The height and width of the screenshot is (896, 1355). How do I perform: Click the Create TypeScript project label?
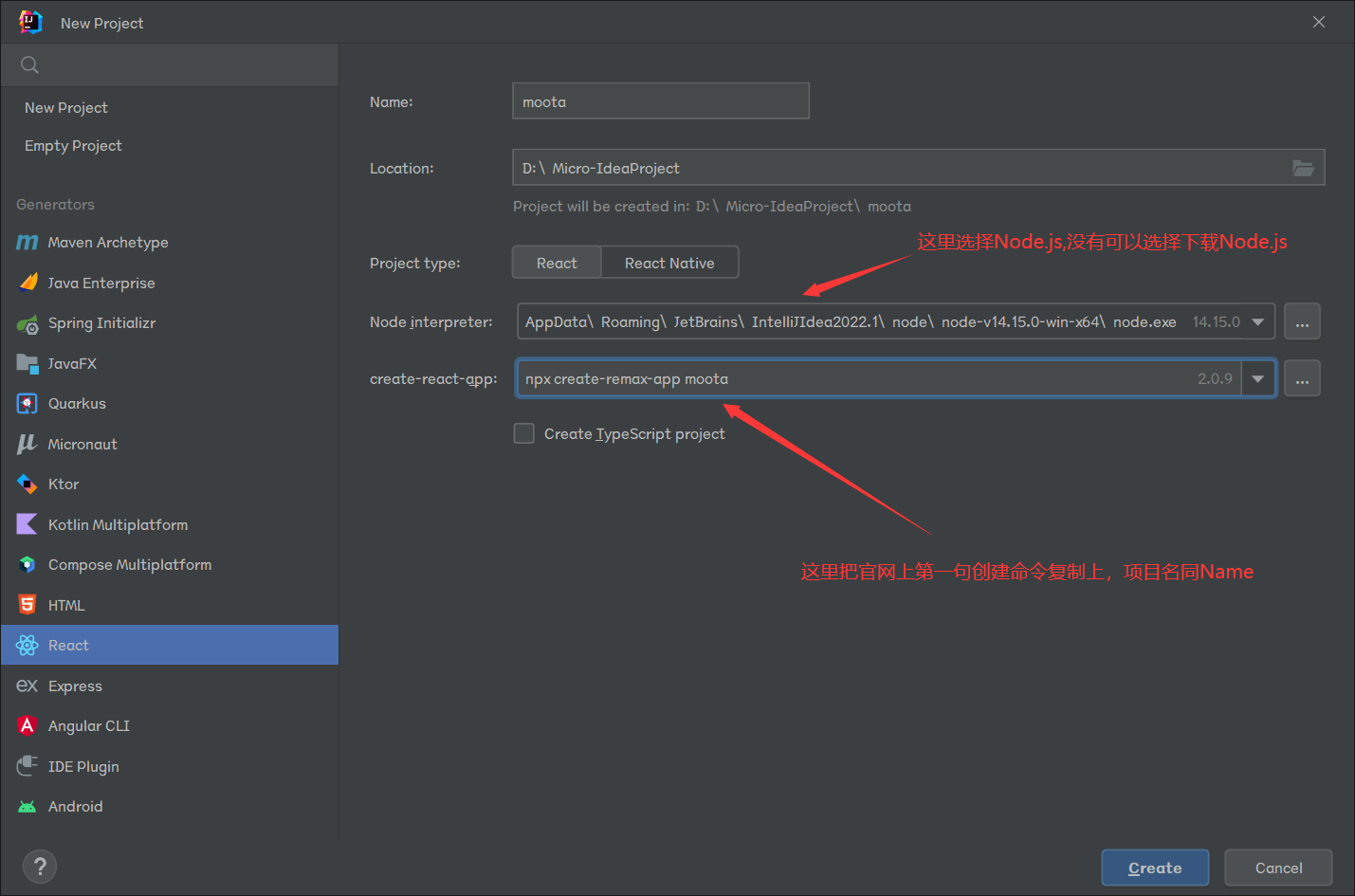[634, 433]
